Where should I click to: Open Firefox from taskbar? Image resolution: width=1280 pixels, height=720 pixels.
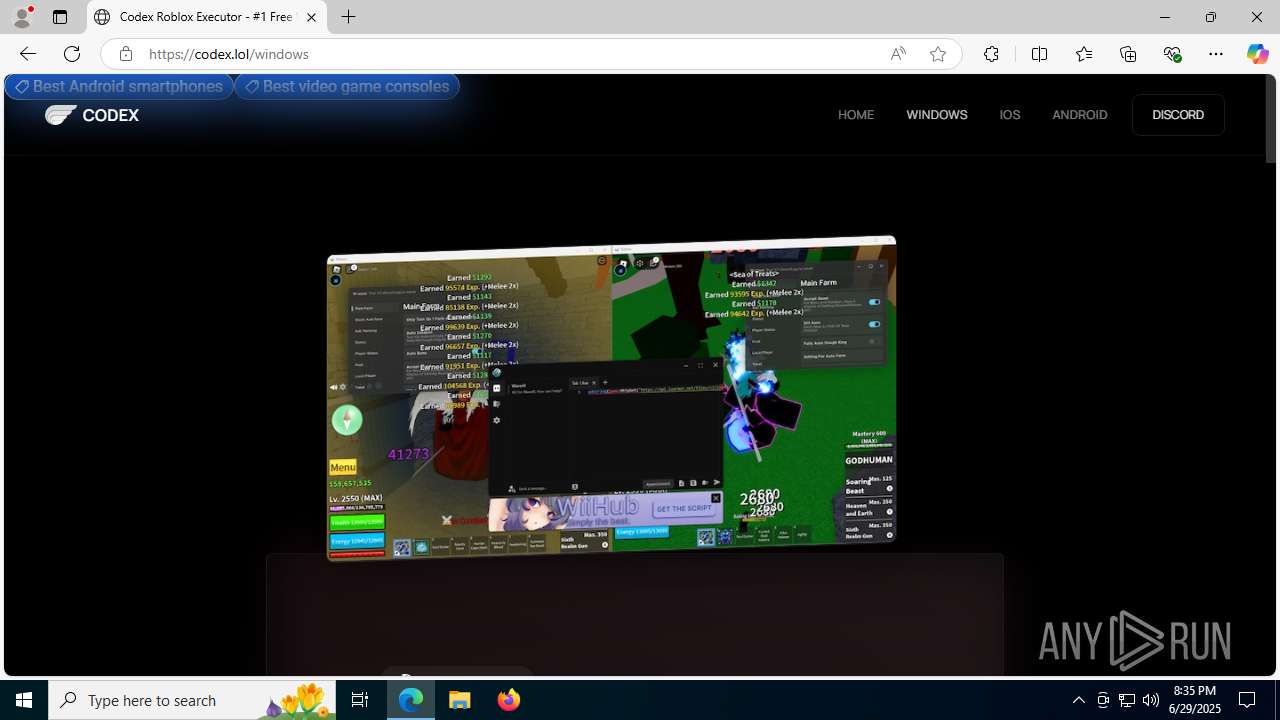click(509, 700)
